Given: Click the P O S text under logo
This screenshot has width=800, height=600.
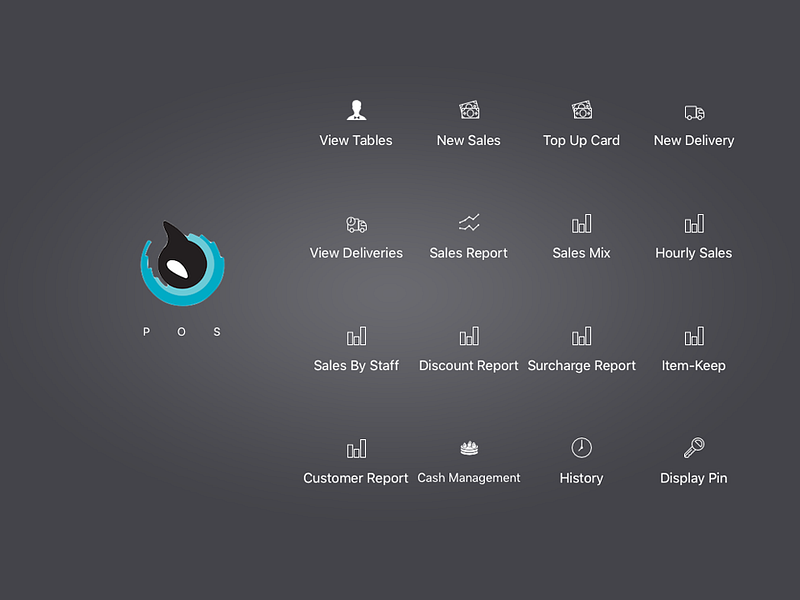Looking at the screenshot, I should coord(182,332).
